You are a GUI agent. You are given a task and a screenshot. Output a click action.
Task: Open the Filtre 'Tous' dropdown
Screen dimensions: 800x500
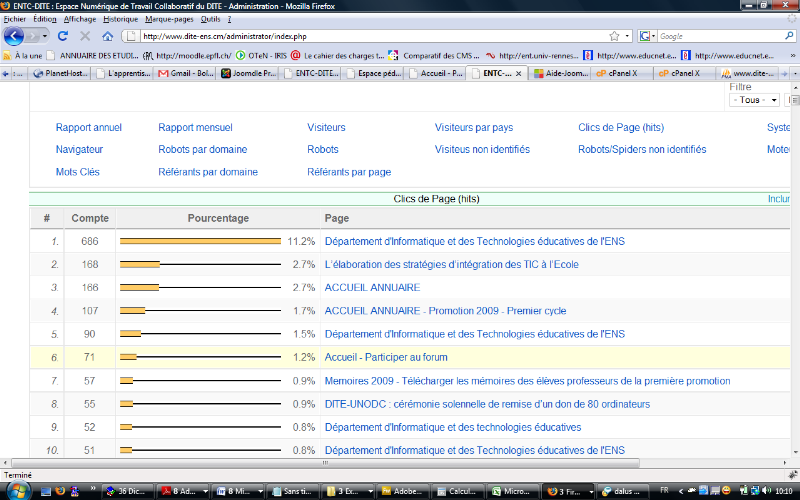[x=756, y=100]
